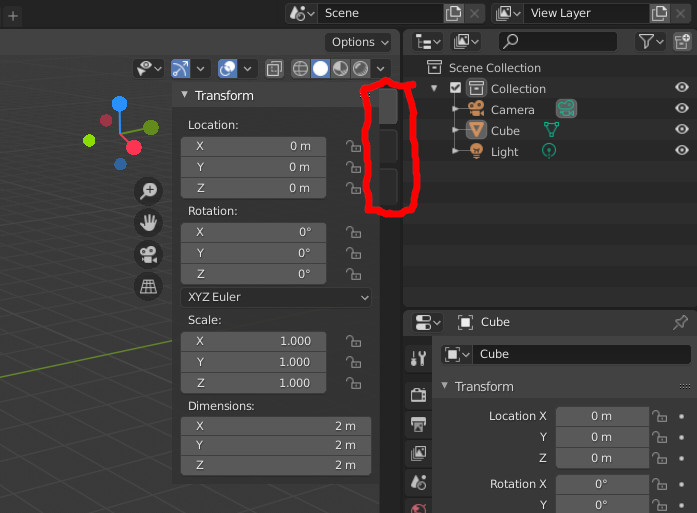
Task: Toggle X-ray mode icon
Action: click(x=274, y=69)
